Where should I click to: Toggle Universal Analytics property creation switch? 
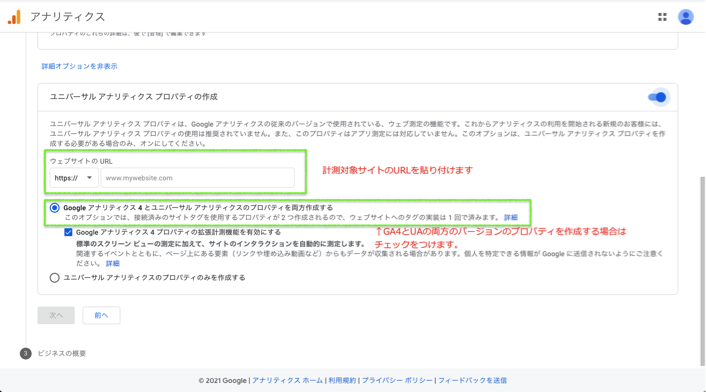click(658, 97)
